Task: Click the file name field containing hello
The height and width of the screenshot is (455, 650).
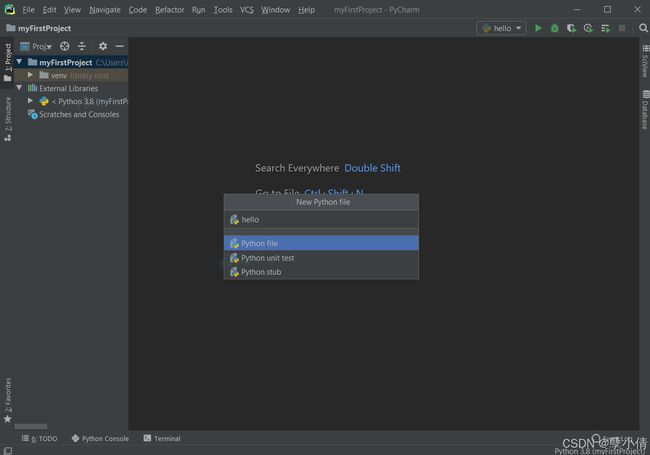Action: tap(321, 220)
